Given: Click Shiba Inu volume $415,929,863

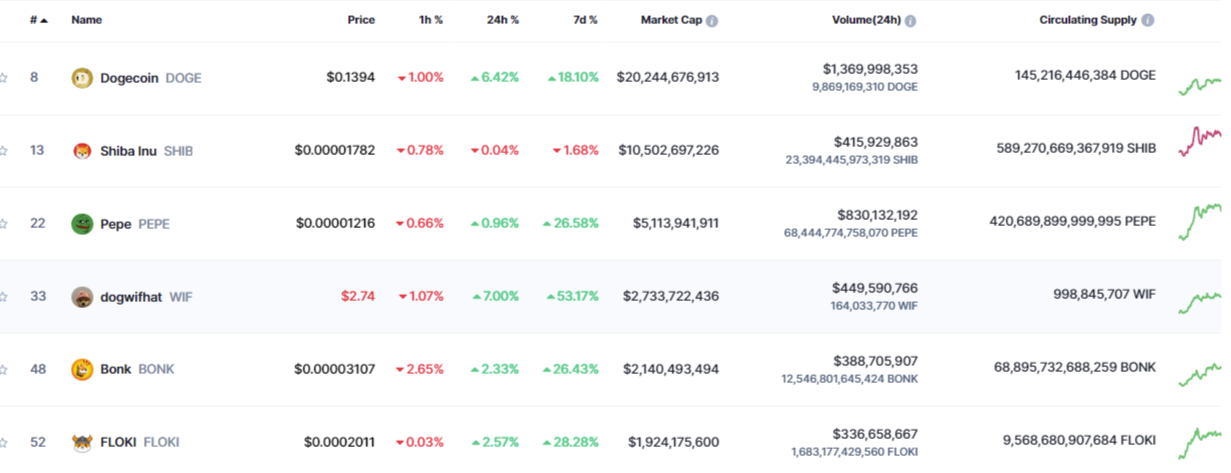Looking at the screenshot, I should tap(875, 142).
